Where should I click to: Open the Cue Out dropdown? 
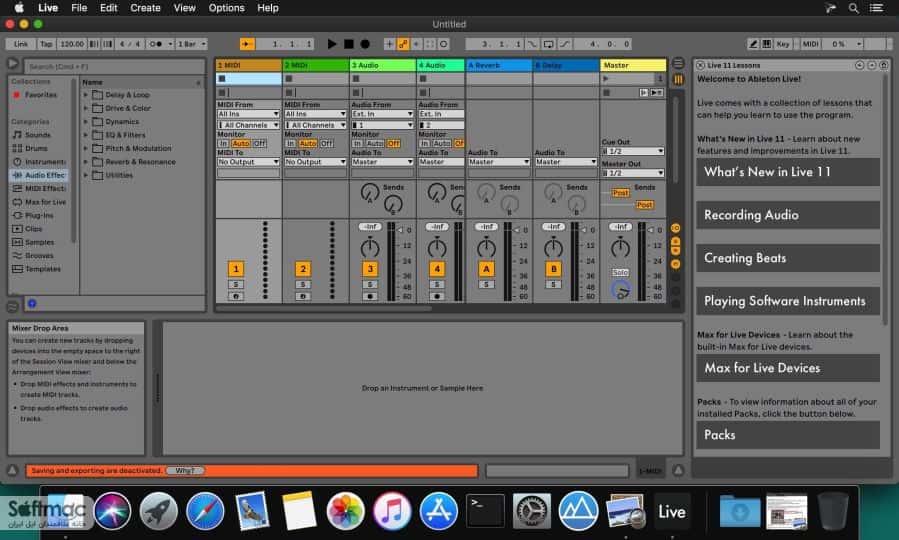point(633,151)
